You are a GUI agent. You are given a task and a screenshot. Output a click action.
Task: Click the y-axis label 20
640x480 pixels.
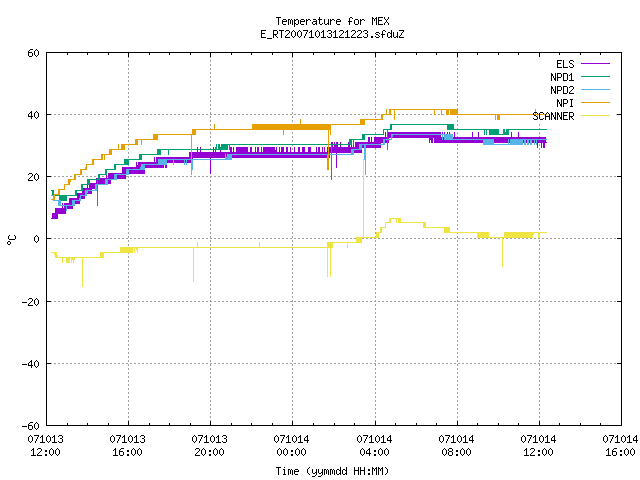point(33,177)
